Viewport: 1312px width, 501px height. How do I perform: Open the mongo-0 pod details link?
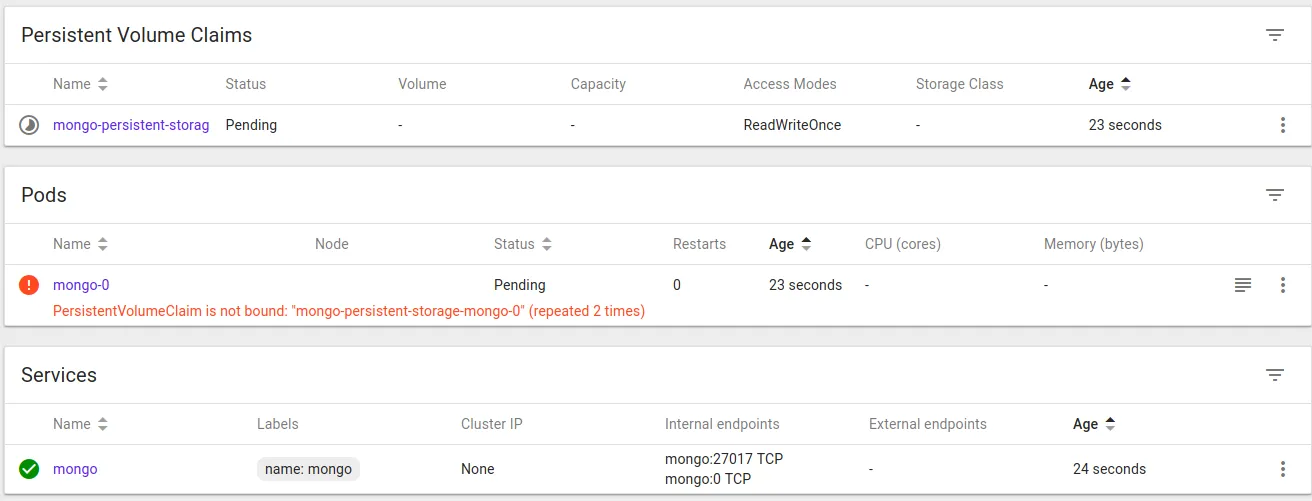(x=81, y=285)
